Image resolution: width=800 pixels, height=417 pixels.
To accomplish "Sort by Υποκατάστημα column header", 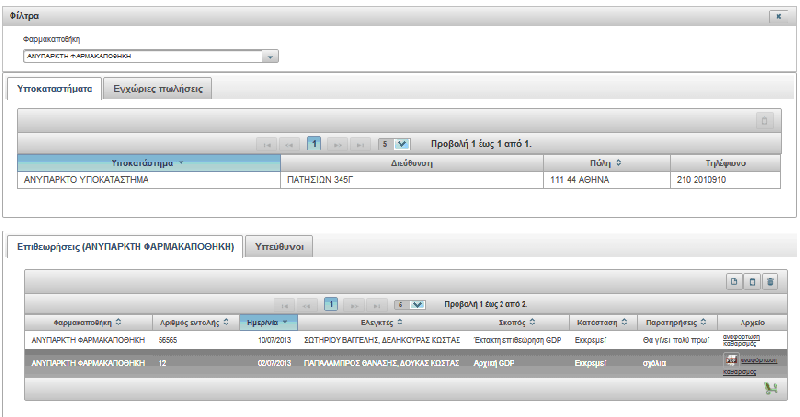I will [148, 163].
